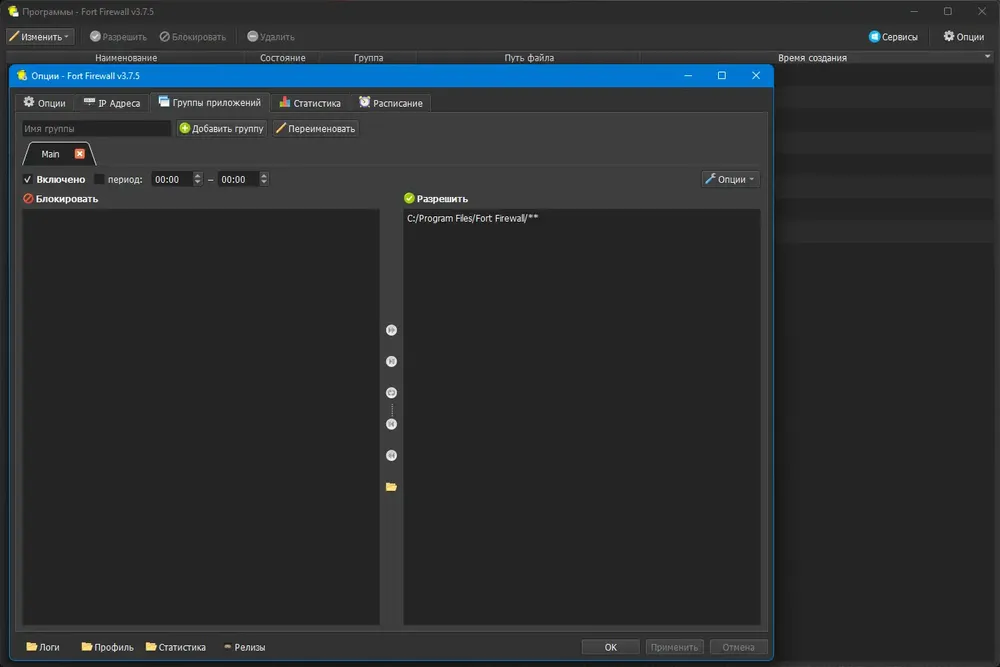Click the Отмена button
1000x667 pixels.
pos(739,647)
